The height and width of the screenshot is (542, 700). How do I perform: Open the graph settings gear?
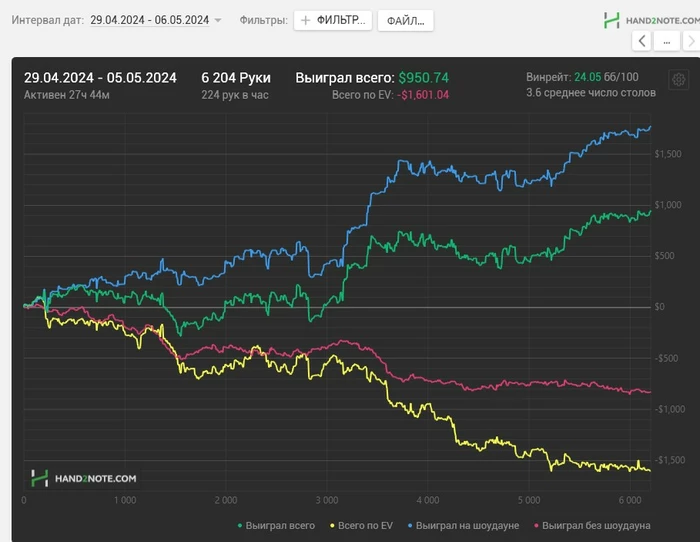click(x=679, y=80)
